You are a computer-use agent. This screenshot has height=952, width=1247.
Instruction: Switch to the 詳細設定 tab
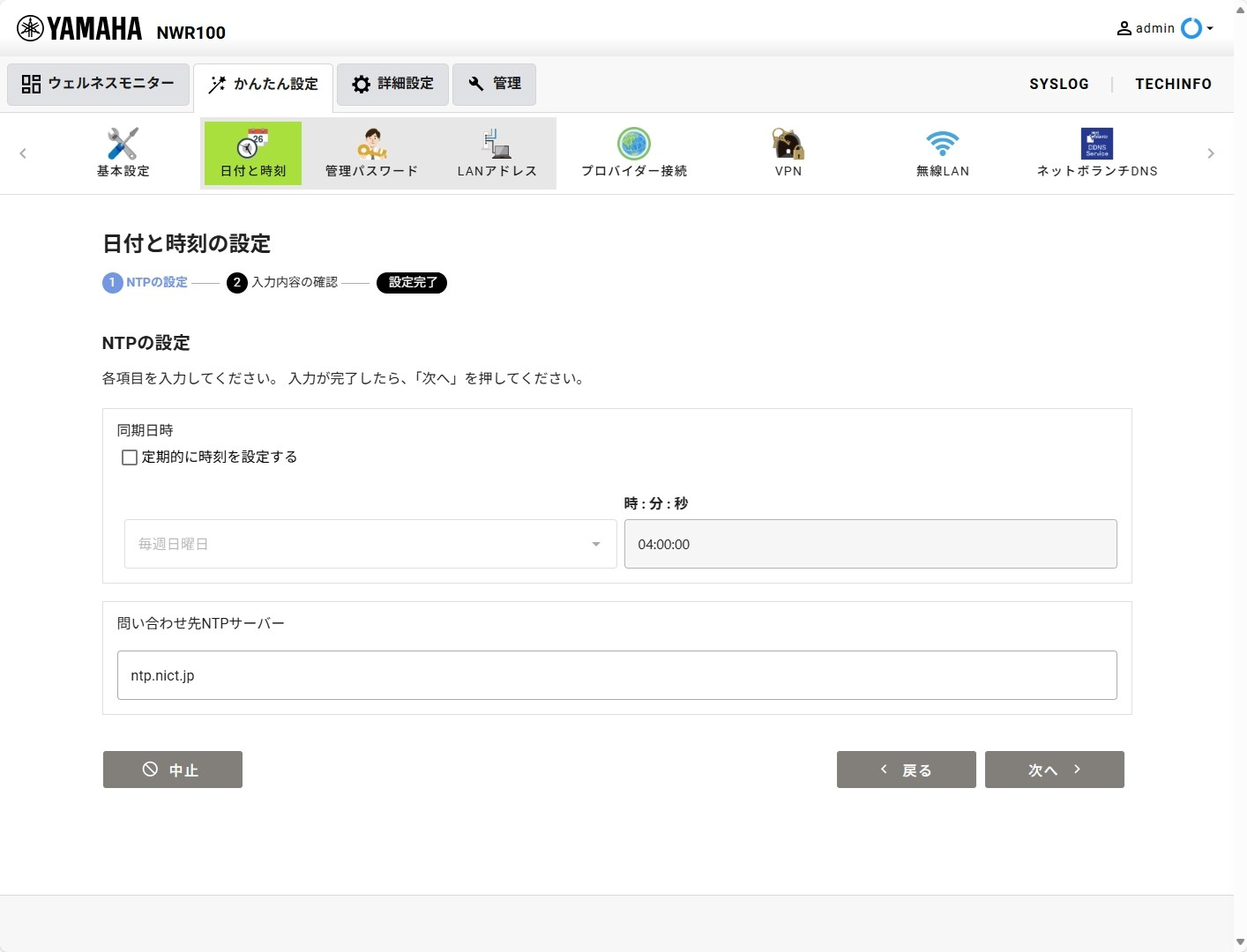(x=392, y=84)
